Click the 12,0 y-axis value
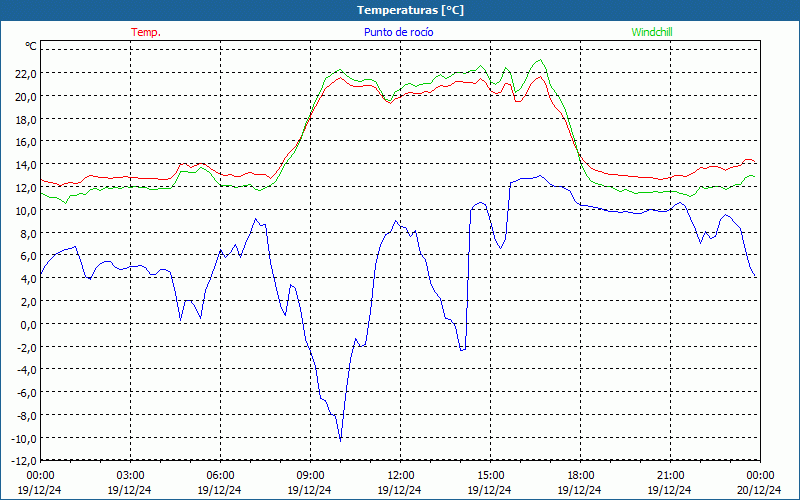The height and width of the screenshot is (500, 800). tap(26, 188)
